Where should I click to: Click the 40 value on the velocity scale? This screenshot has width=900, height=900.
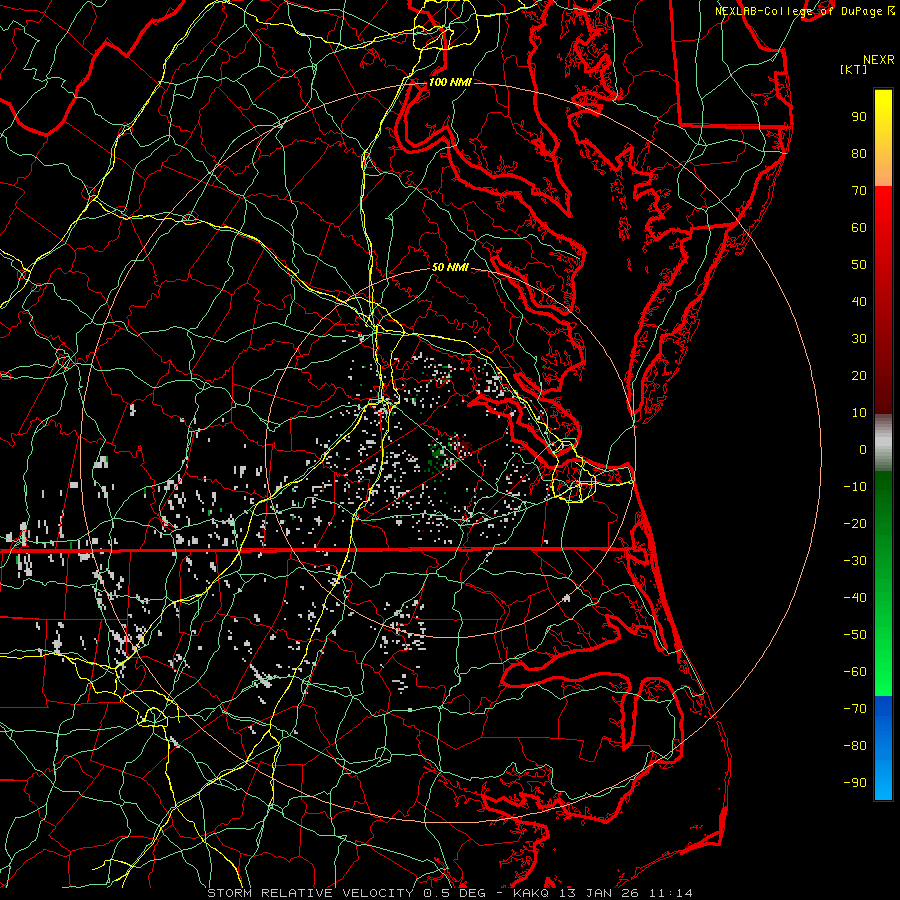click(x=859, y=302)
